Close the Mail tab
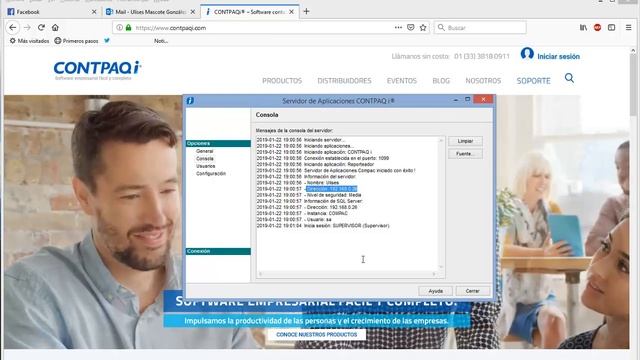This screenshot has width=640, height=360. (193, 12)
